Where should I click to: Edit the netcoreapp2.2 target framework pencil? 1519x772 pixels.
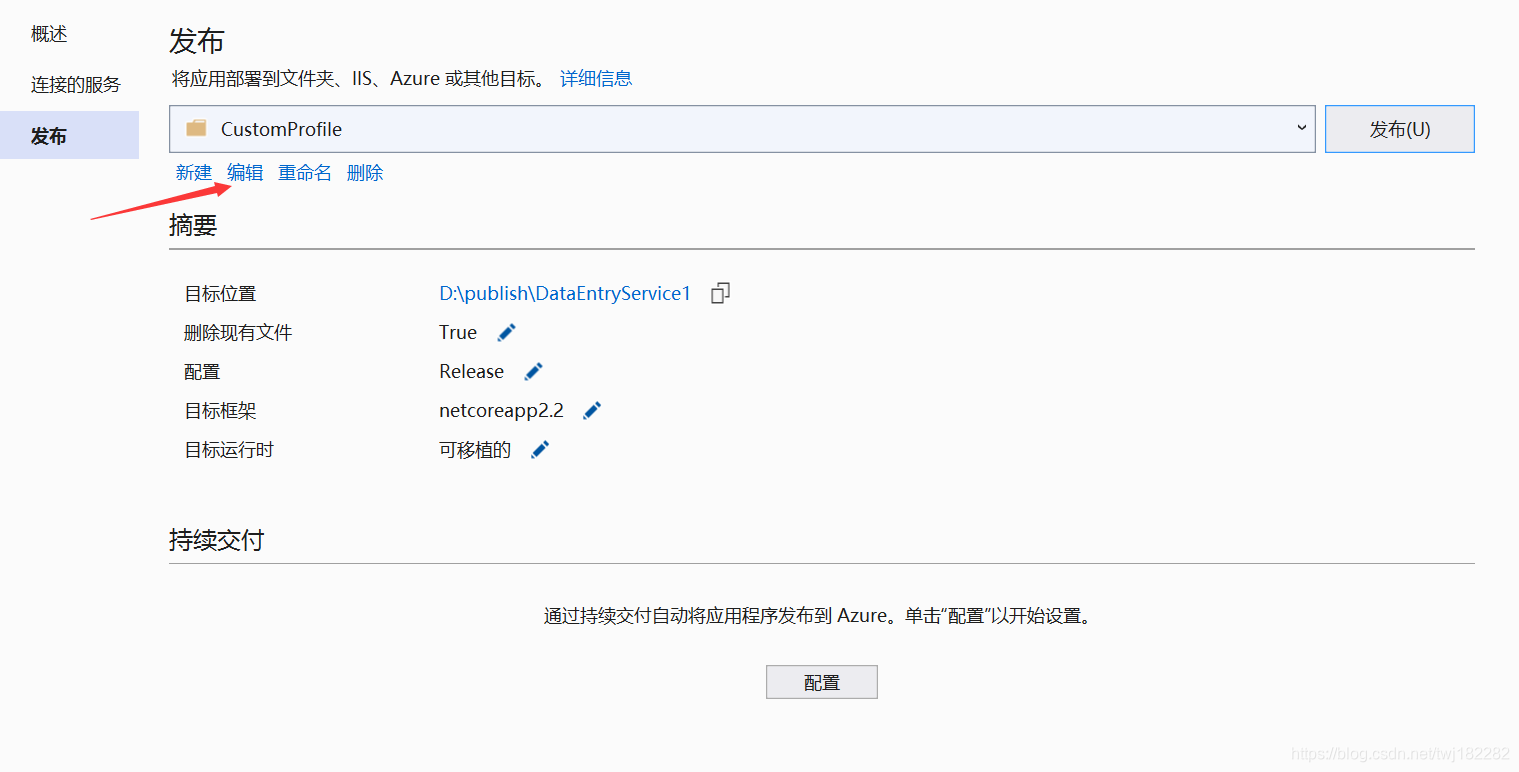[592, 410]
